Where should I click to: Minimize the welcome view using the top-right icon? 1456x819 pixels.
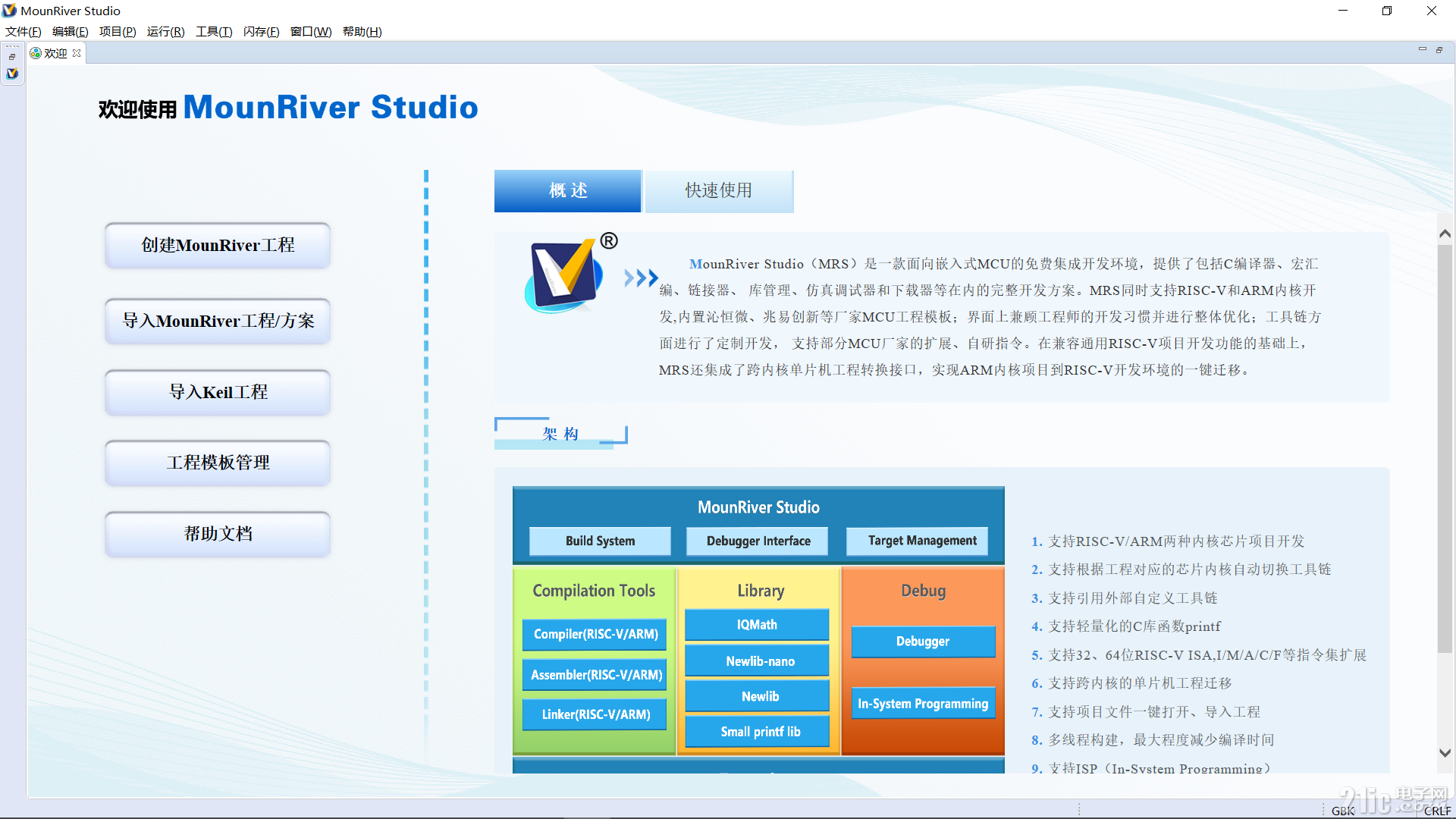[1423, 49]
